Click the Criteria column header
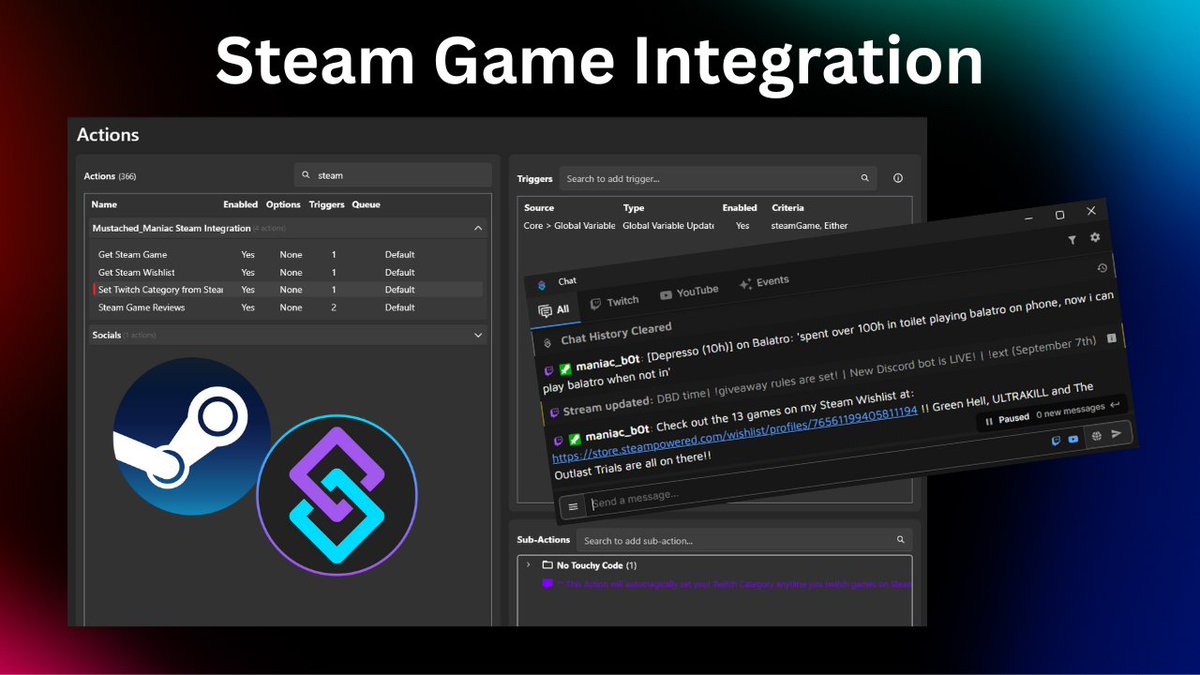The width and height of the screenshot is (1200, 675). 788,208
